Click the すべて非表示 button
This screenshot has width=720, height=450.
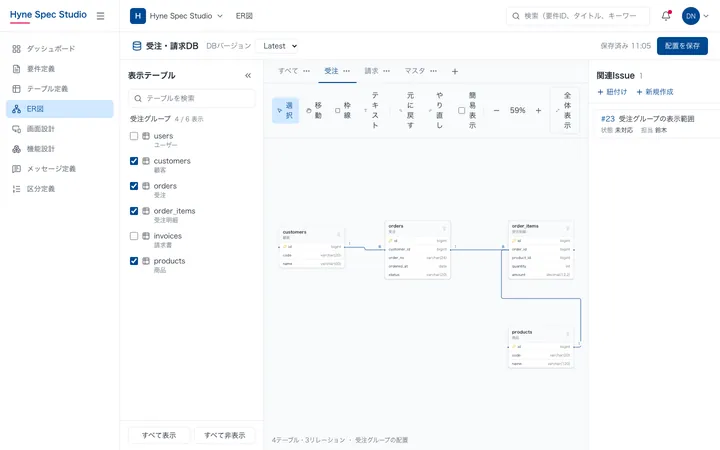coord(225,435)
